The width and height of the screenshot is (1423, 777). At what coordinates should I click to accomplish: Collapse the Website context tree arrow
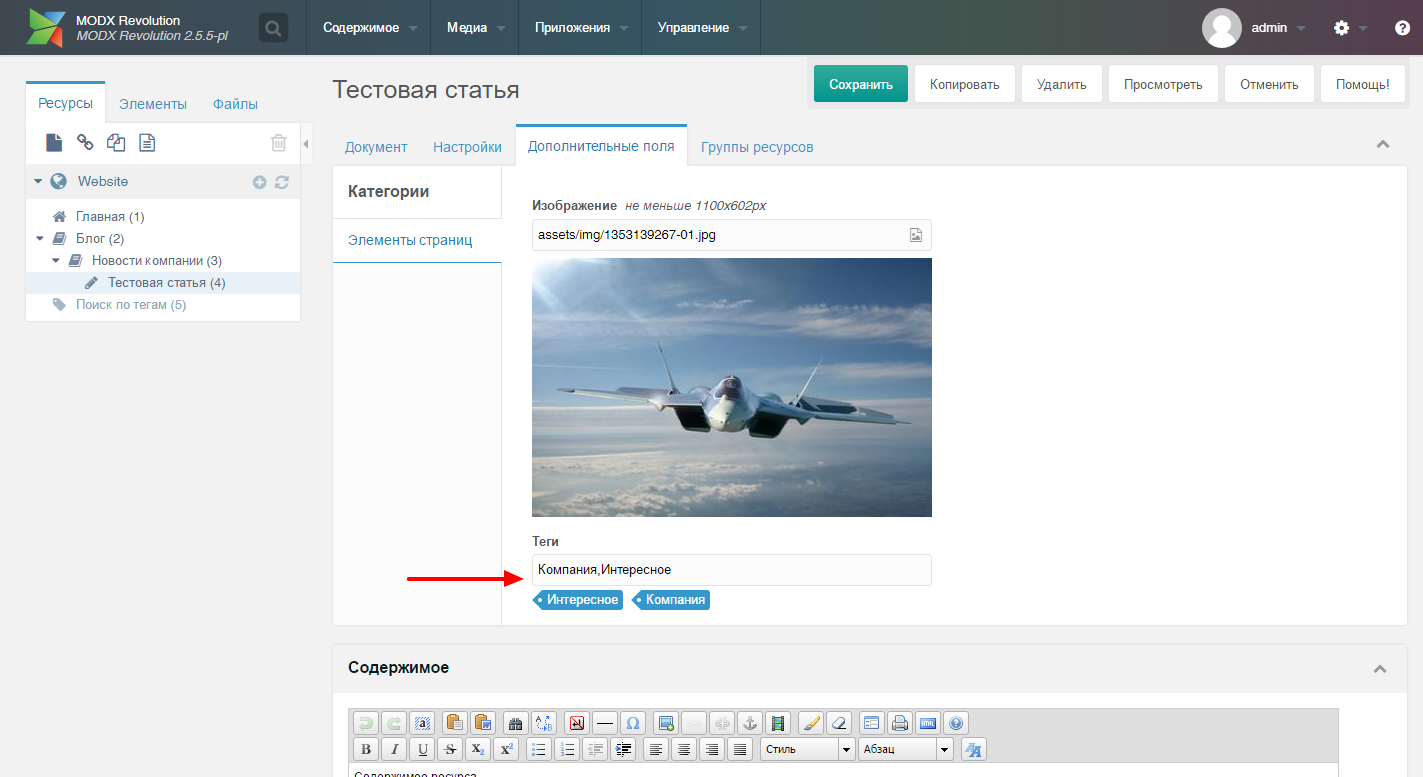pyautogui.click(x=38, y=182)
